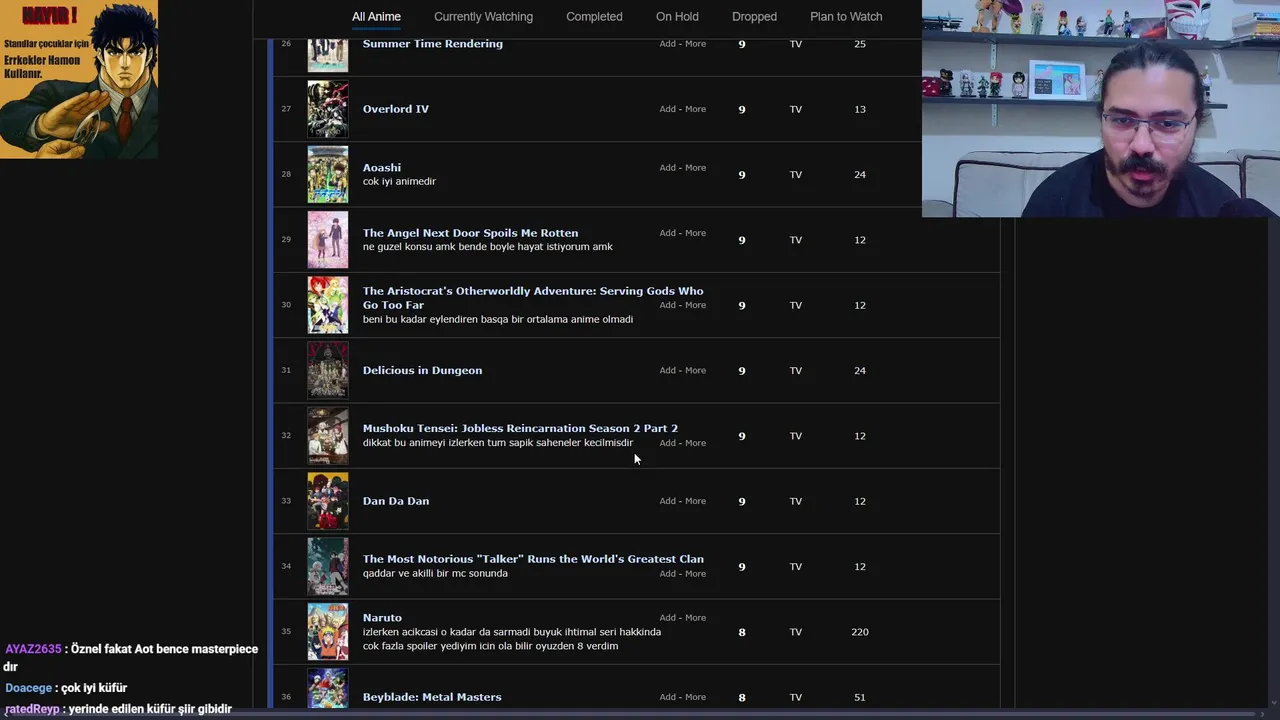The width and height of the screenshot is (1280, 720).
Task: Click the Aoashi cover thumbnail
Action: (328, 175)
